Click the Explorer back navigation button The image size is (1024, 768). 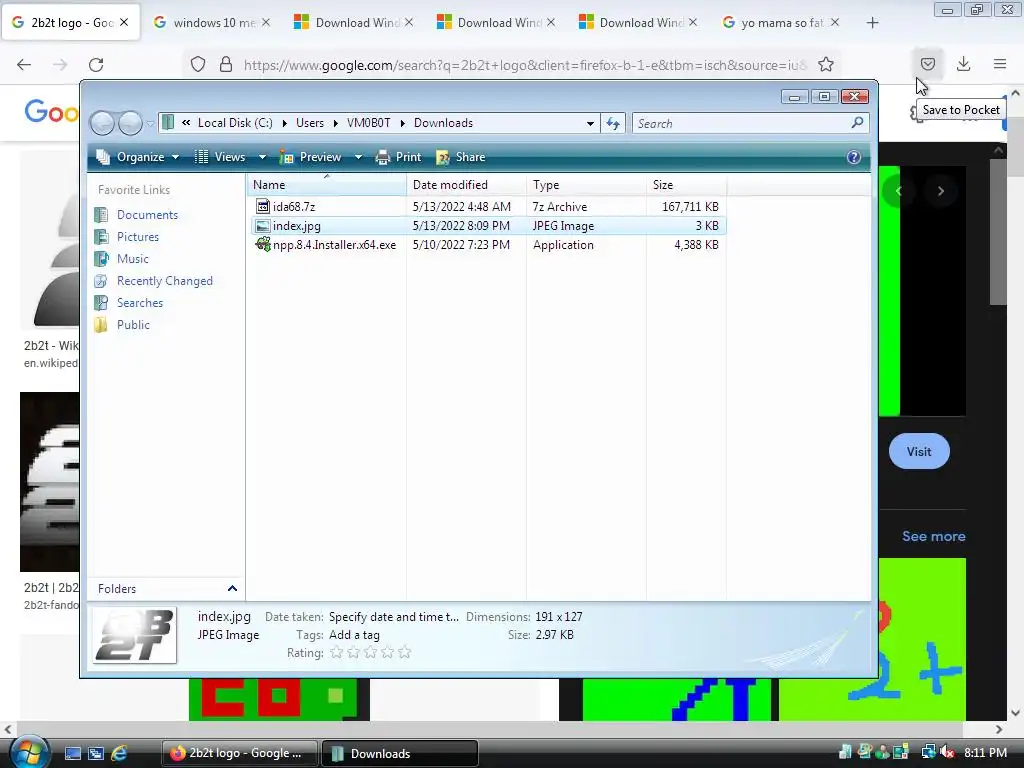(x=103, y=123)
